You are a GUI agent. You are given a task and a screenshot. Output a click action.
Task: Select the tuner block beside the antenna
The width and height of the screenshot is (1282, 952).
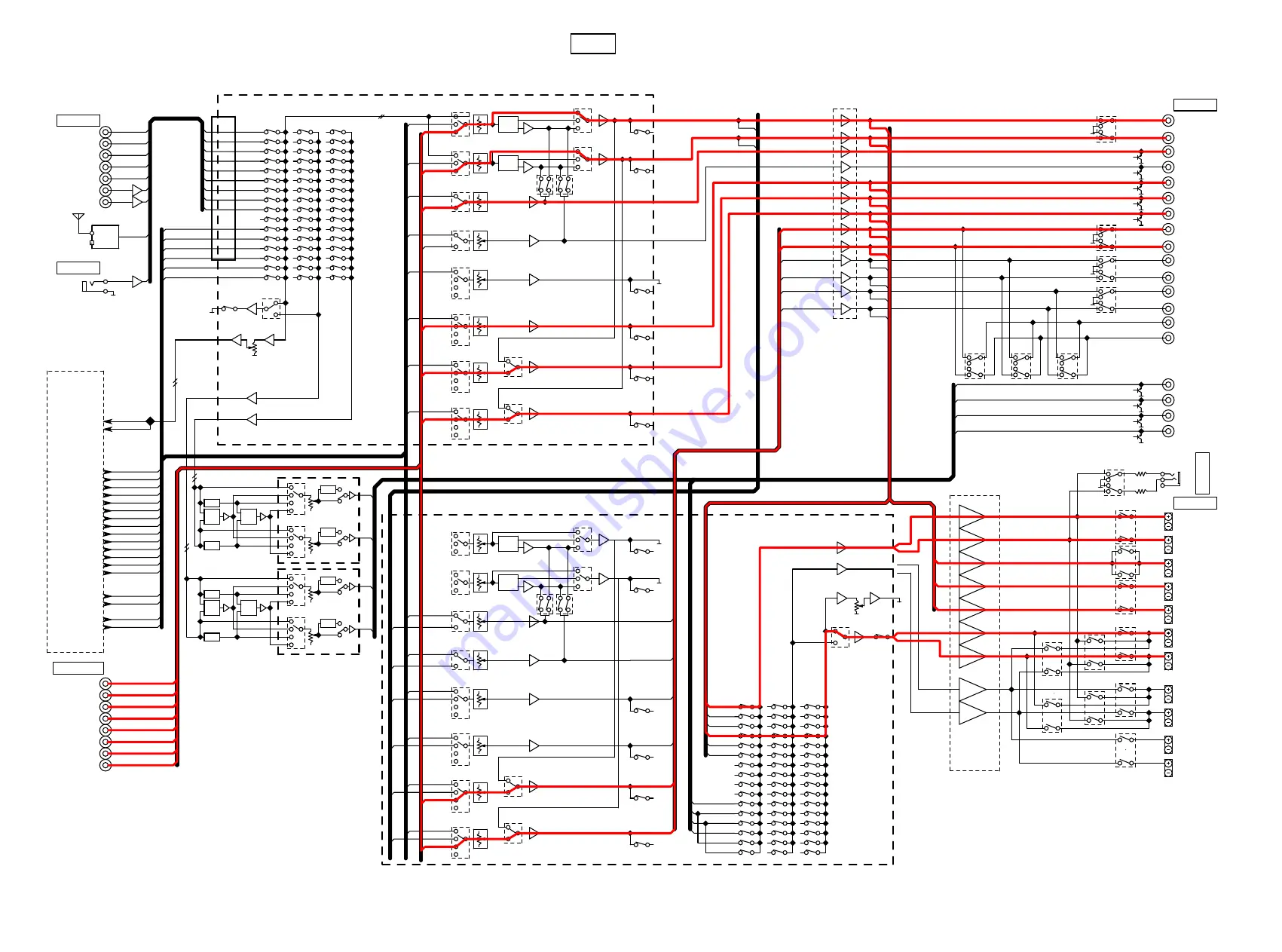click(x=105, y=237)
